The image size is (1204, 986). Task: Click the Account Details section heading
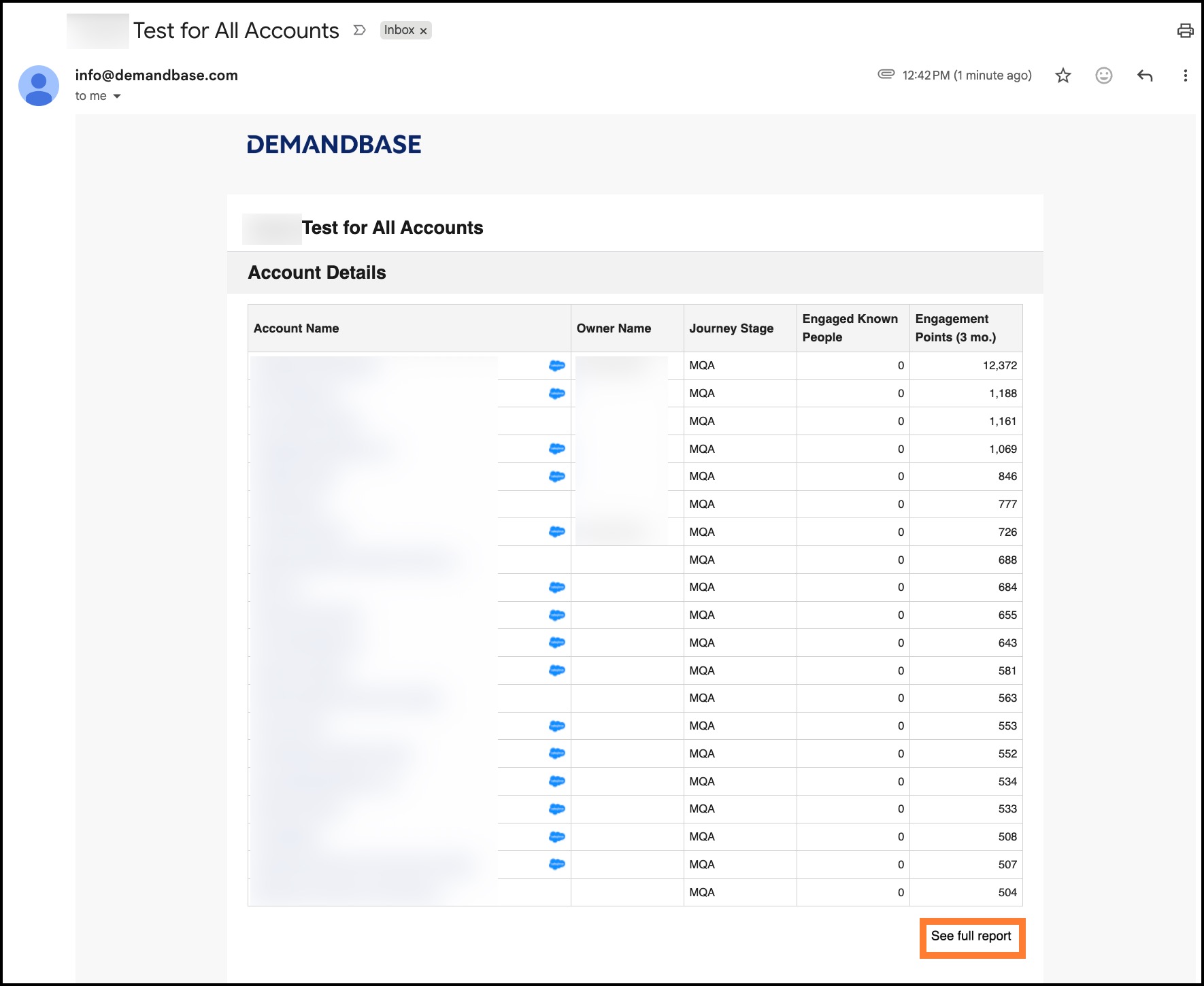click(317, 273)
